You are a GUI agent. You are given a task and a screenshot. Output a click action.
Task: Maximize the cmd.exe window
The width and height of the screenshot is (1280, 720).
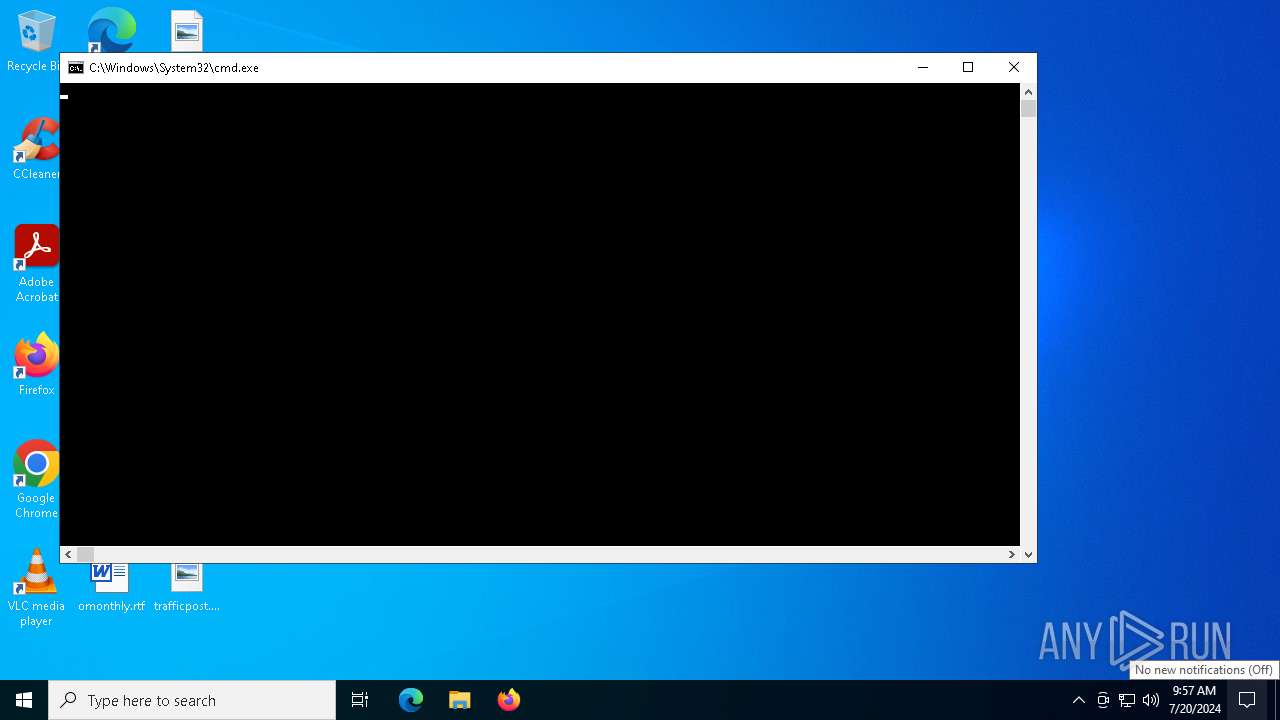(x=968, y=68)
